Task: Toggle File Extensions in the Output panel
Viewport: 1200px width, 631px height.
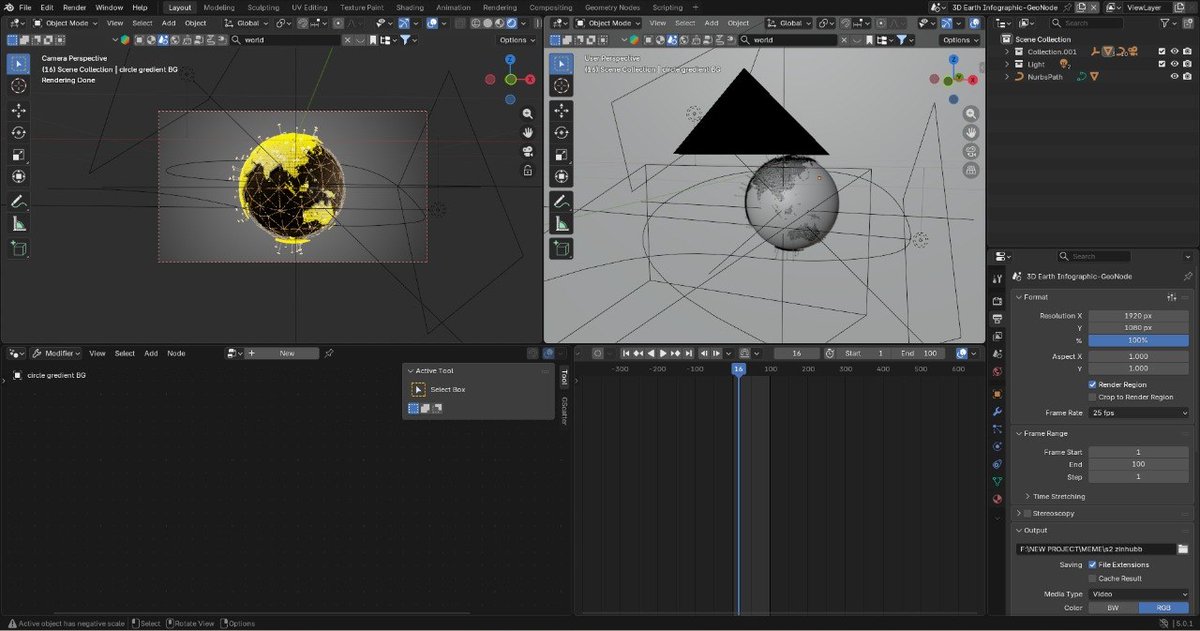Action: pyautogui.click(x=1092, y=564)
